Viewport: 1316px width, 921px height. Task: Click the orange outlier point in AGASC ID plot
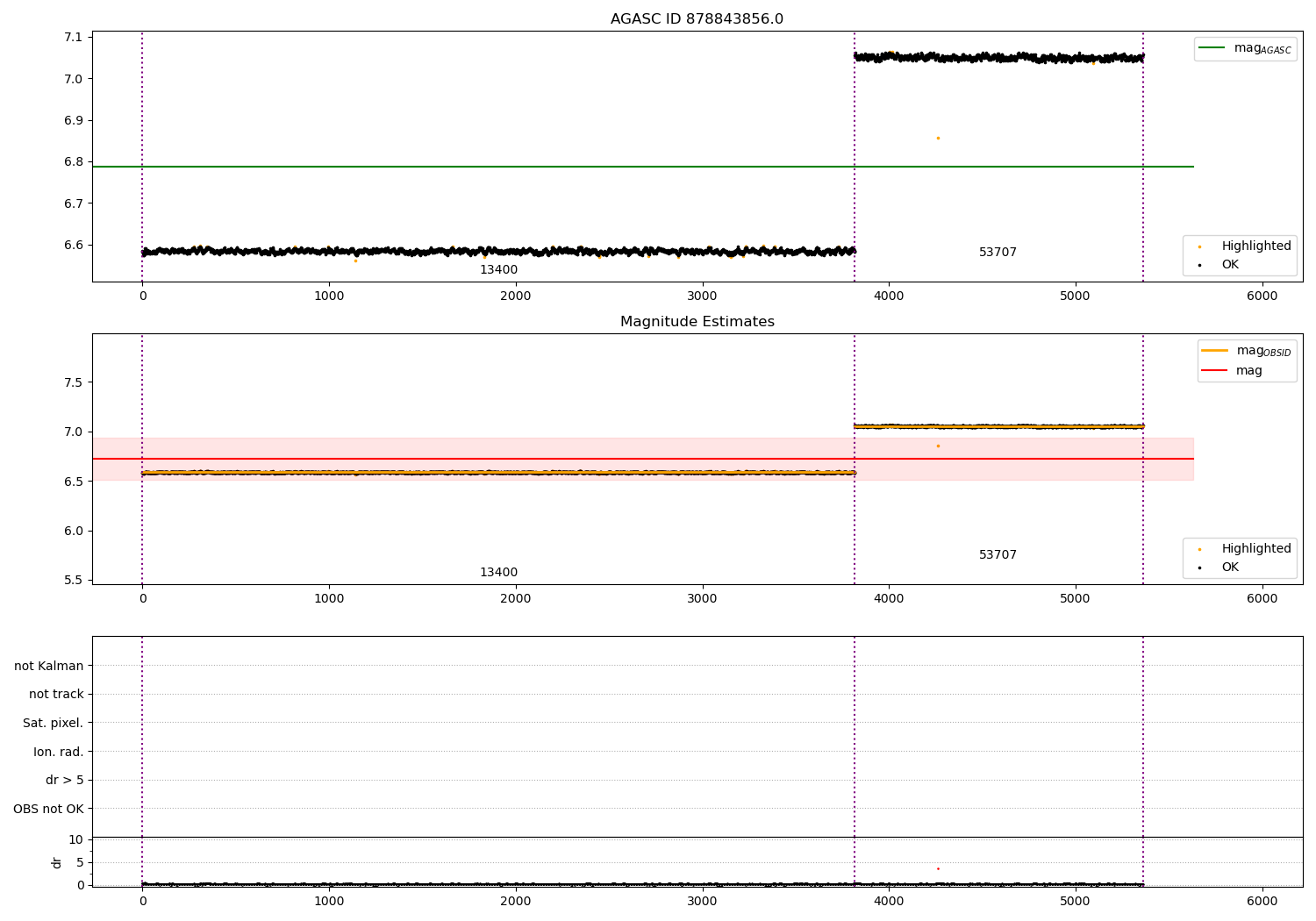tap(938, 138)
